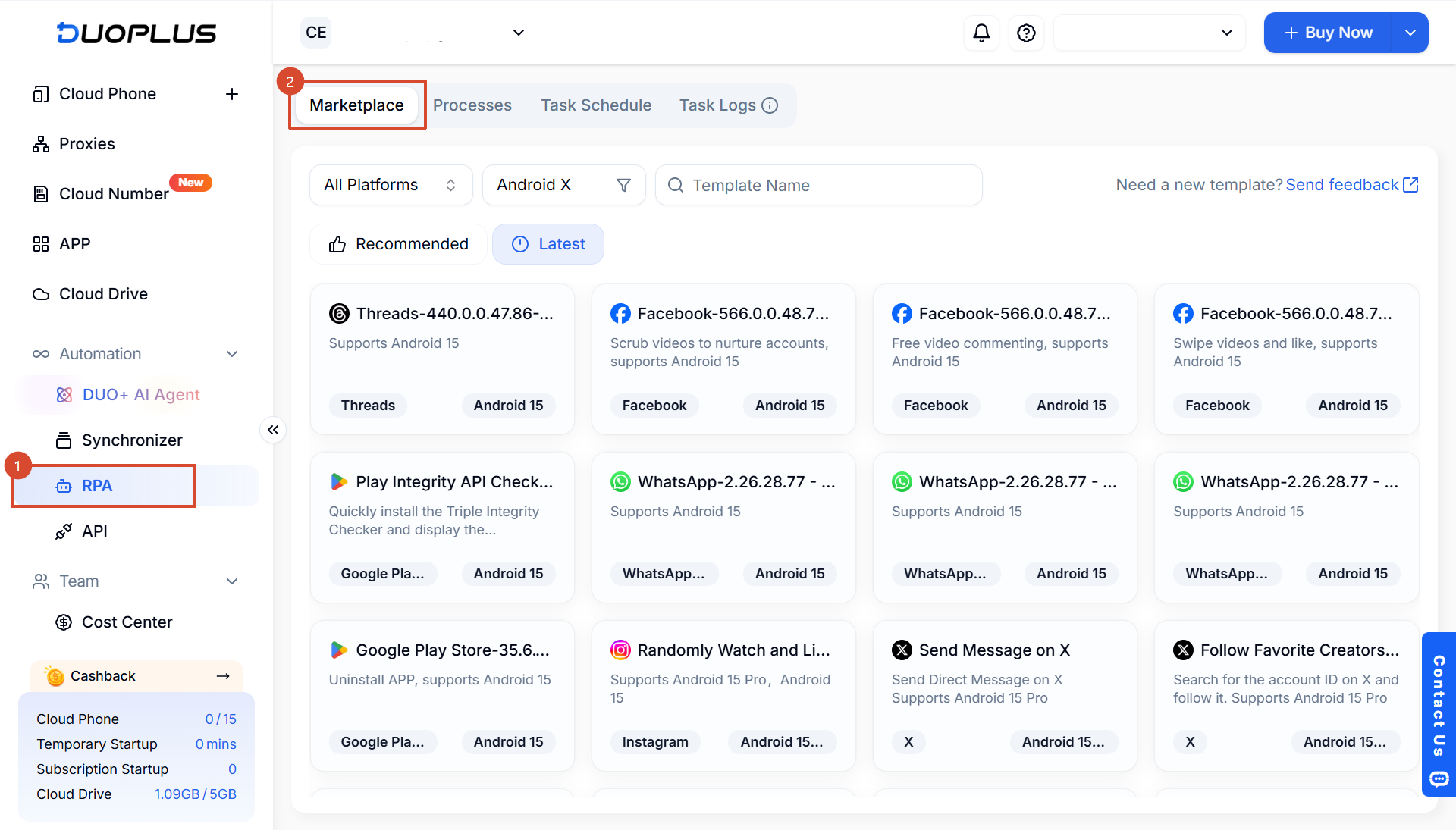Click the Threads tag on Threads card
This screenshot has width=1456, height=830.
tap(368, 406)
